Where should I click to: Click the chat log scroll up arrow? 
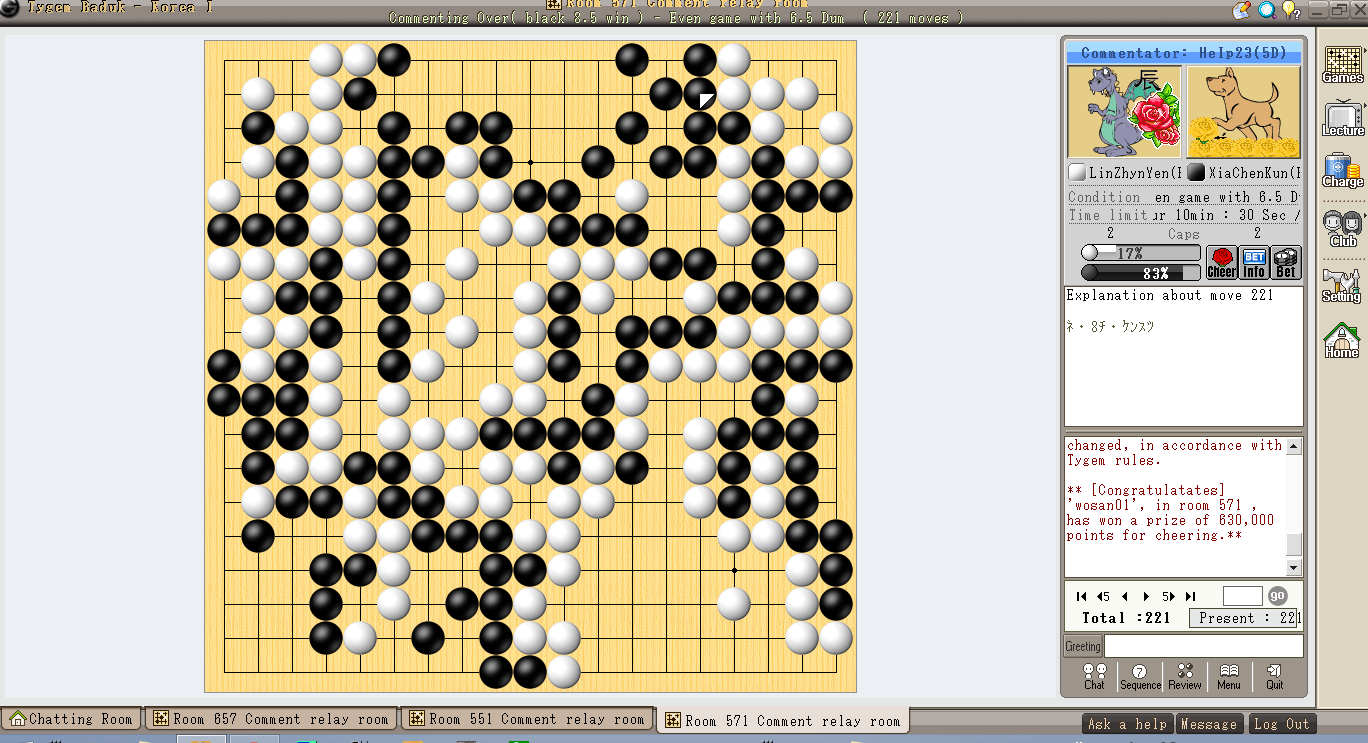1294,446
